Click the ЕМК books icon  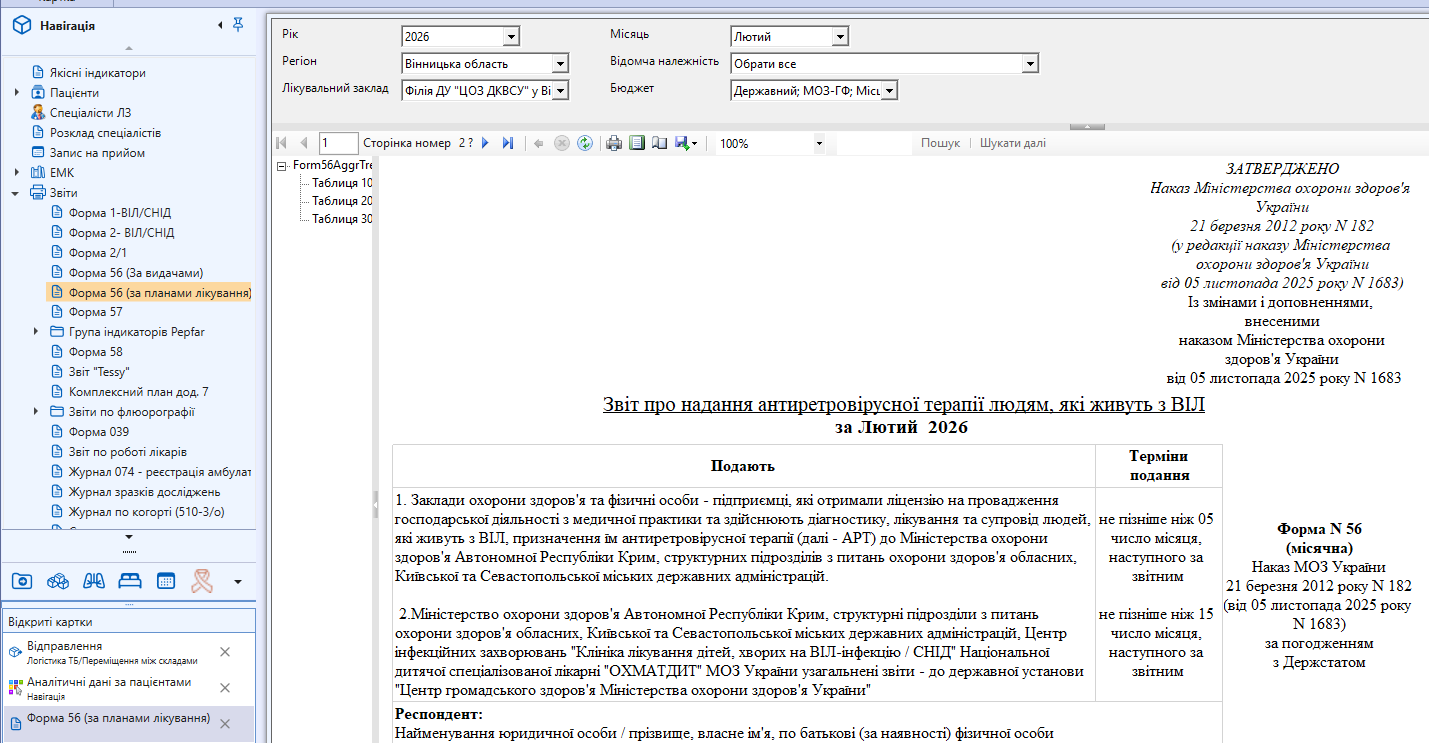pyautogui.click(x=38, y=173)
